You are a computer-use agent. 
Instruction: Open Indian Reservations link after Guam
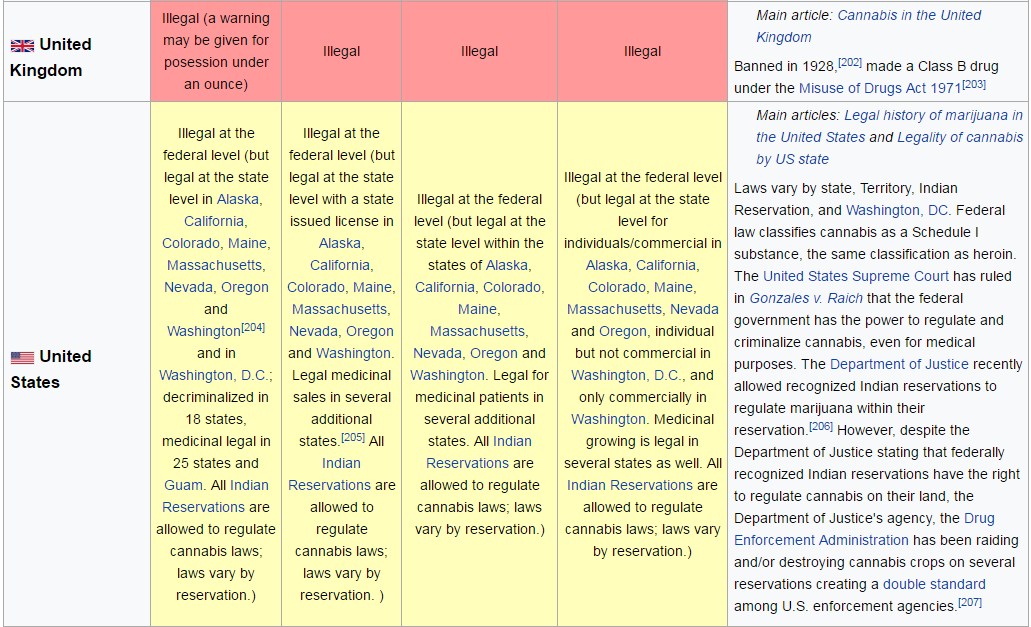pyautogui.click(x=216, y=496)
